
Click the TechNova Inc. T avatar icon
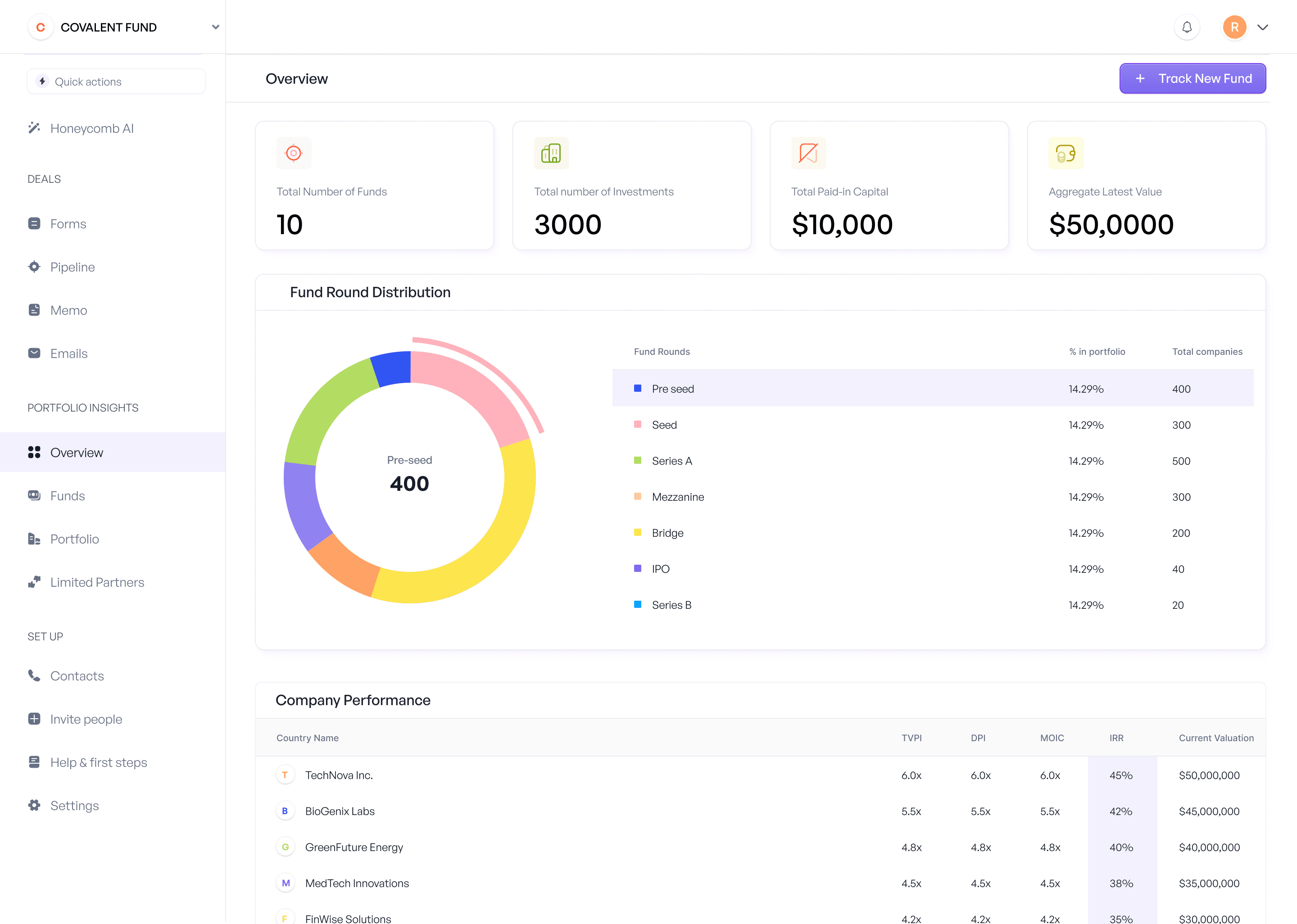285,775
